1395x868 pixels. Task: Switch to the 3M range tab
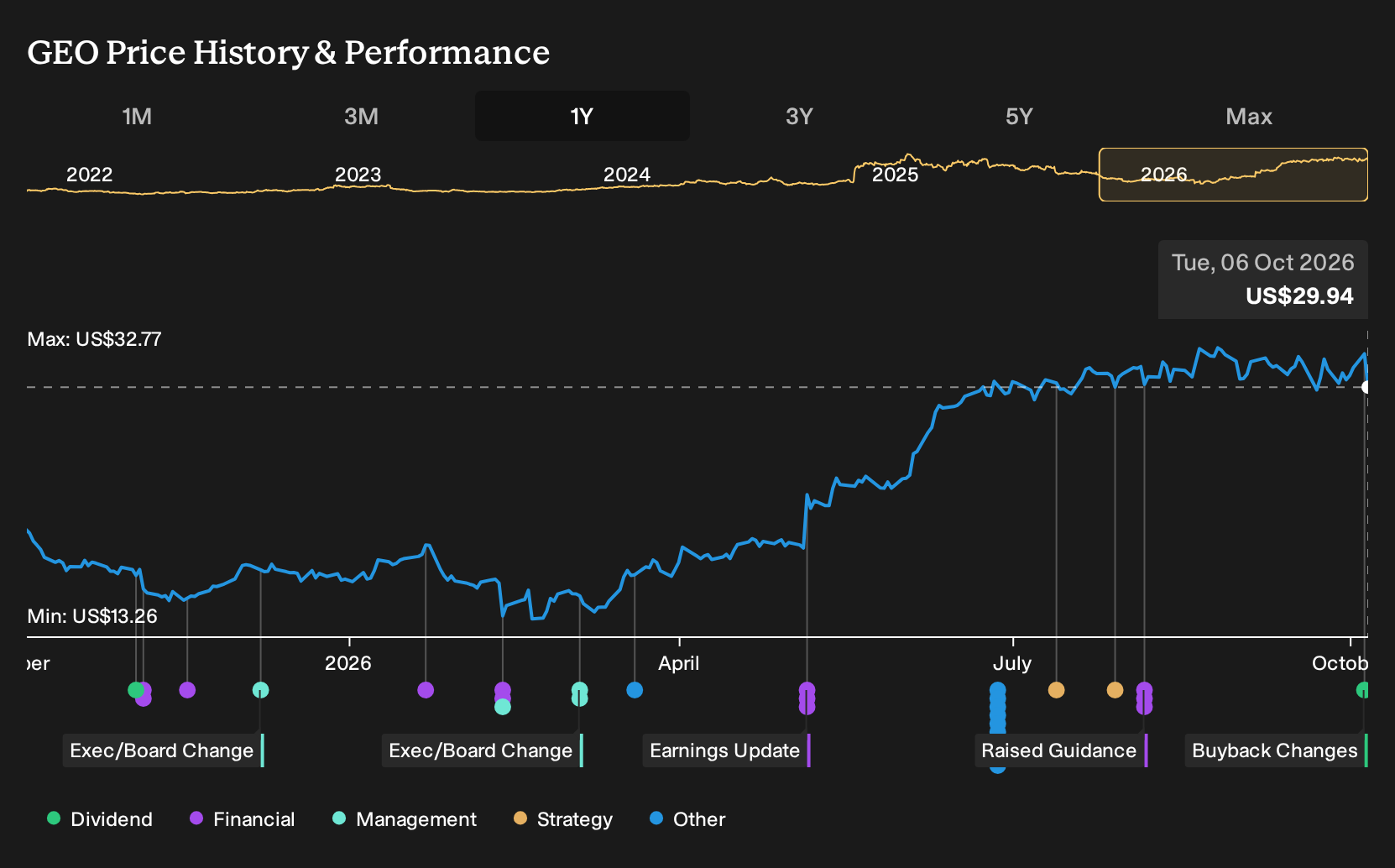pyautogui.click(x=361, y=116)
